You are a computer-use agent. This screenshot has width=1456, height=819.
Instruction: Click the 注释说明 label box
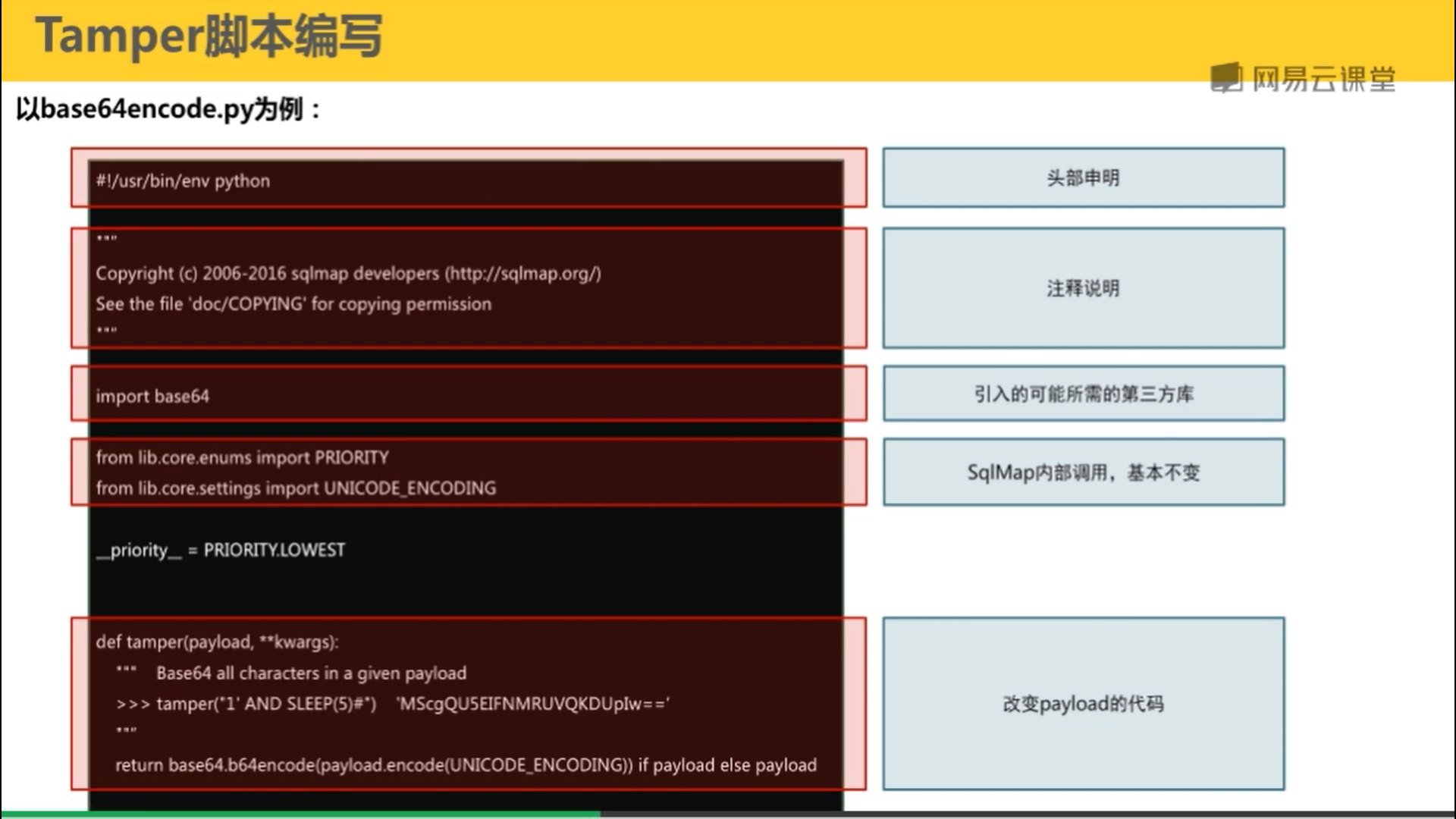coord(1083,288)
